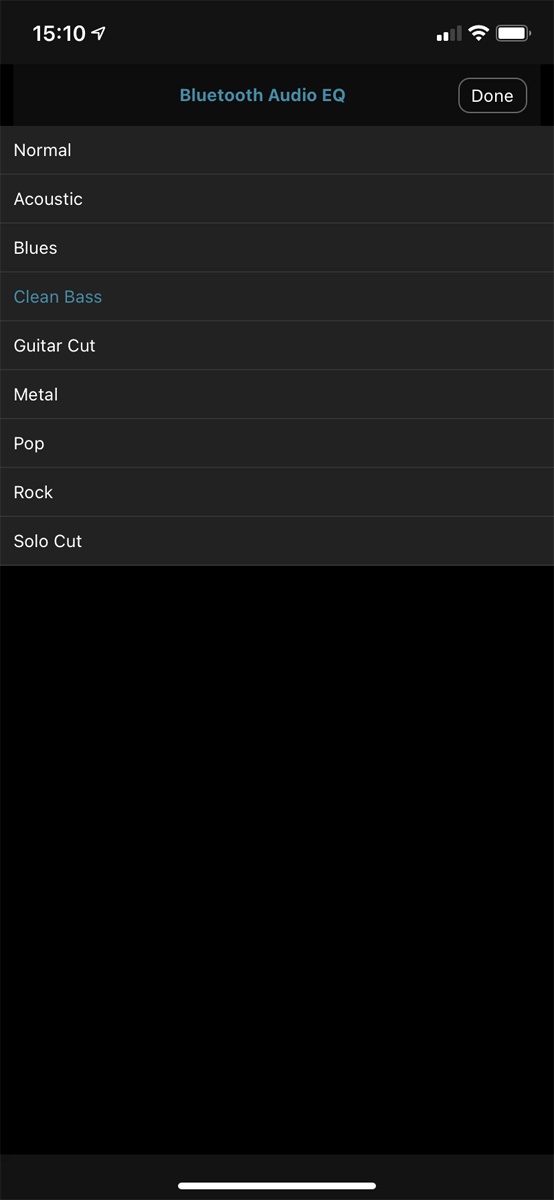Tap the Done button
Screen dimensions: 554x1200
(x=492, y=96)
